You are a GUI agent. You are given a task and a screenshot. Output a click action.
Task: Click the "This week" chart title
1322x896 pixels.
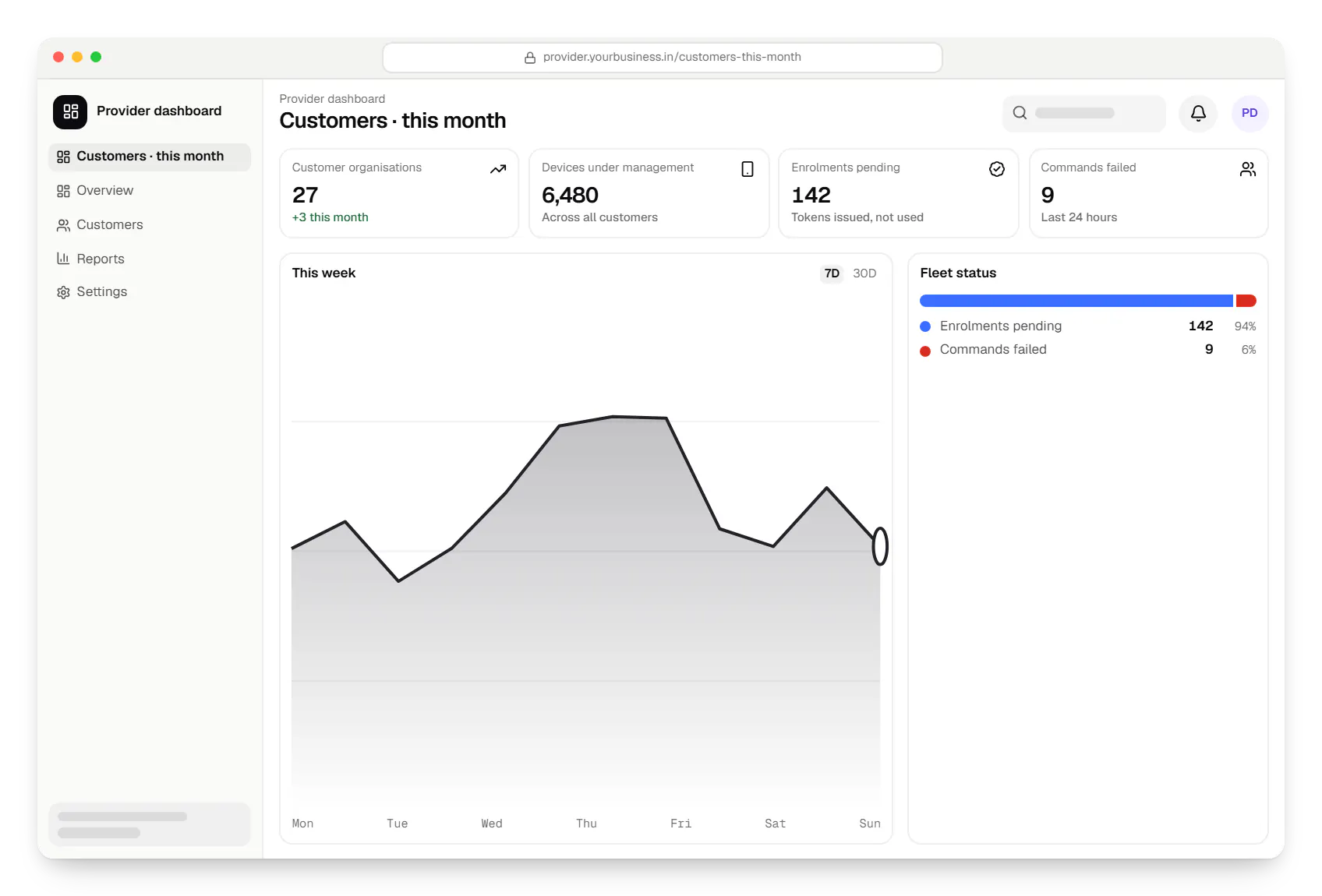tap(323, 273)
